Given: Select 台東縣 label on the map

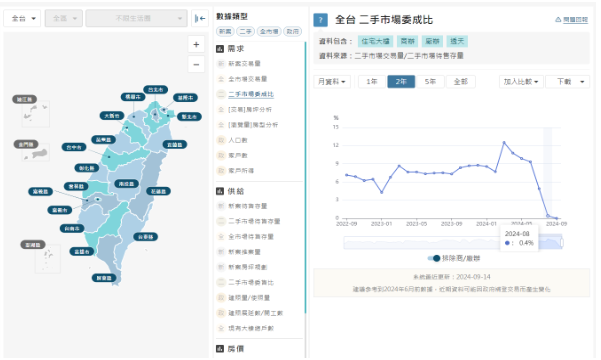Looking at the screenshot, I should (146, 237).
